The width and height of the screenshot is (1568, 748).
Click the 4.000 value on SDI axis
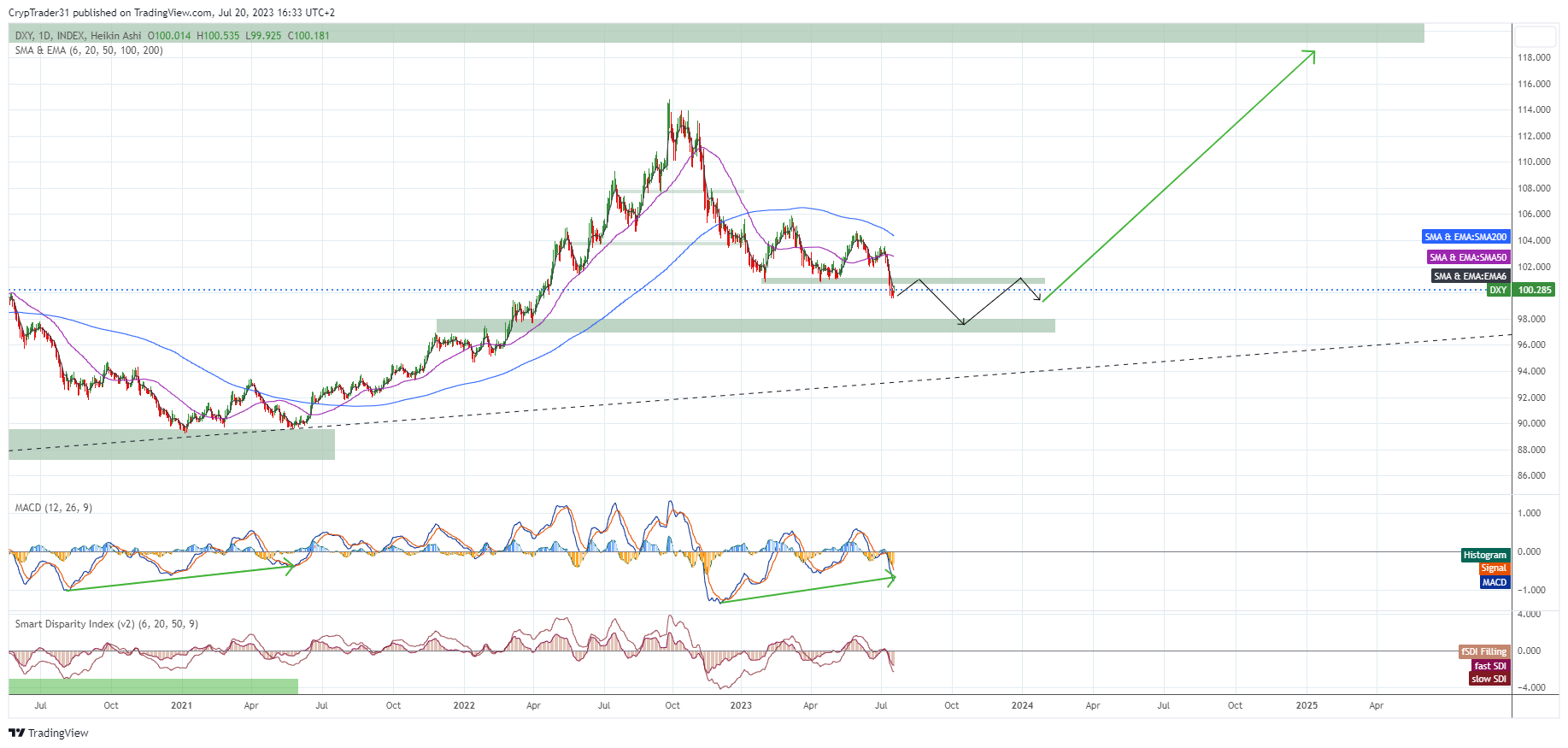(1529, 614)
